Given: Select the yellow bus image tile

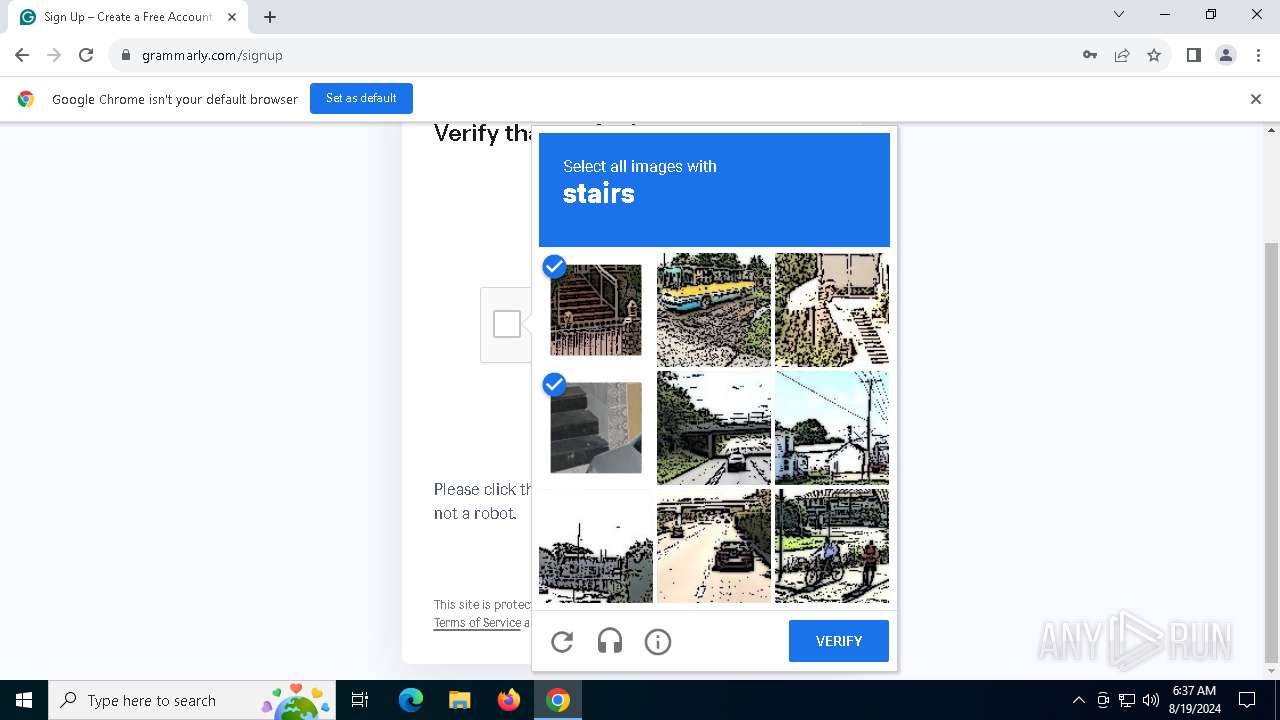Looking at the screenshot, I should [714, 310].
